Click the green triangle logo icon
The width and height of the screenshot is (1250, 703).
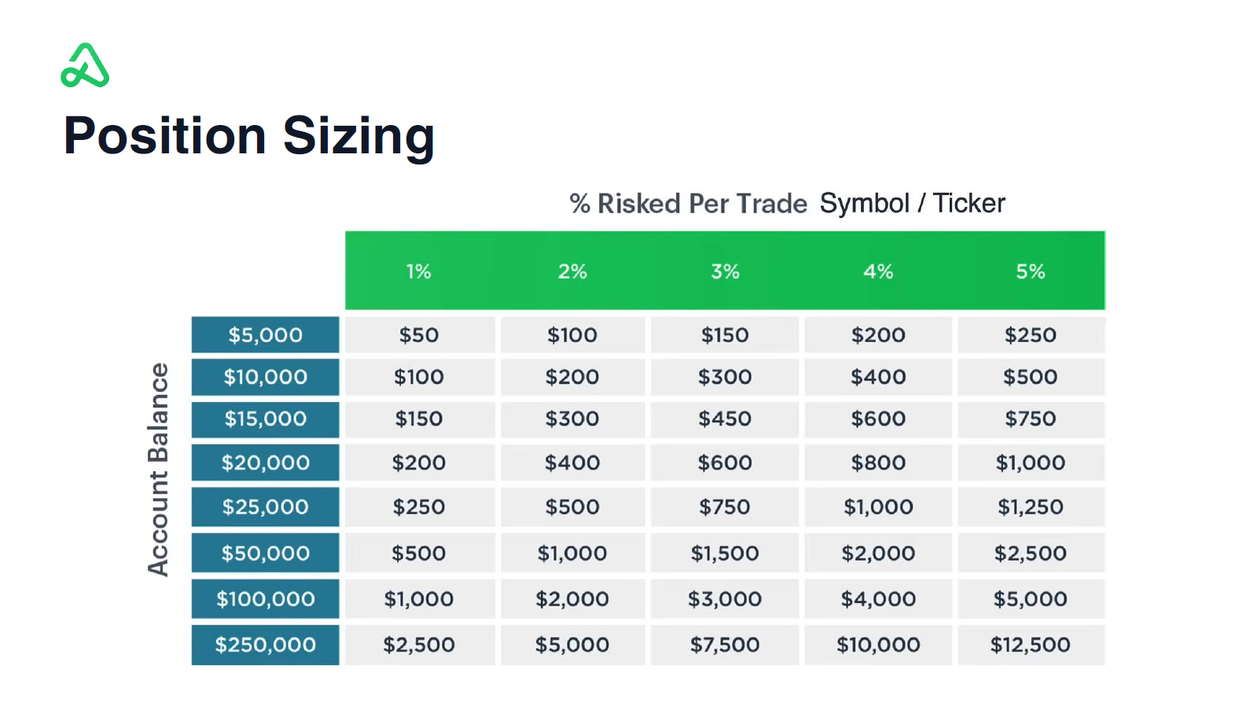(85, 66)
